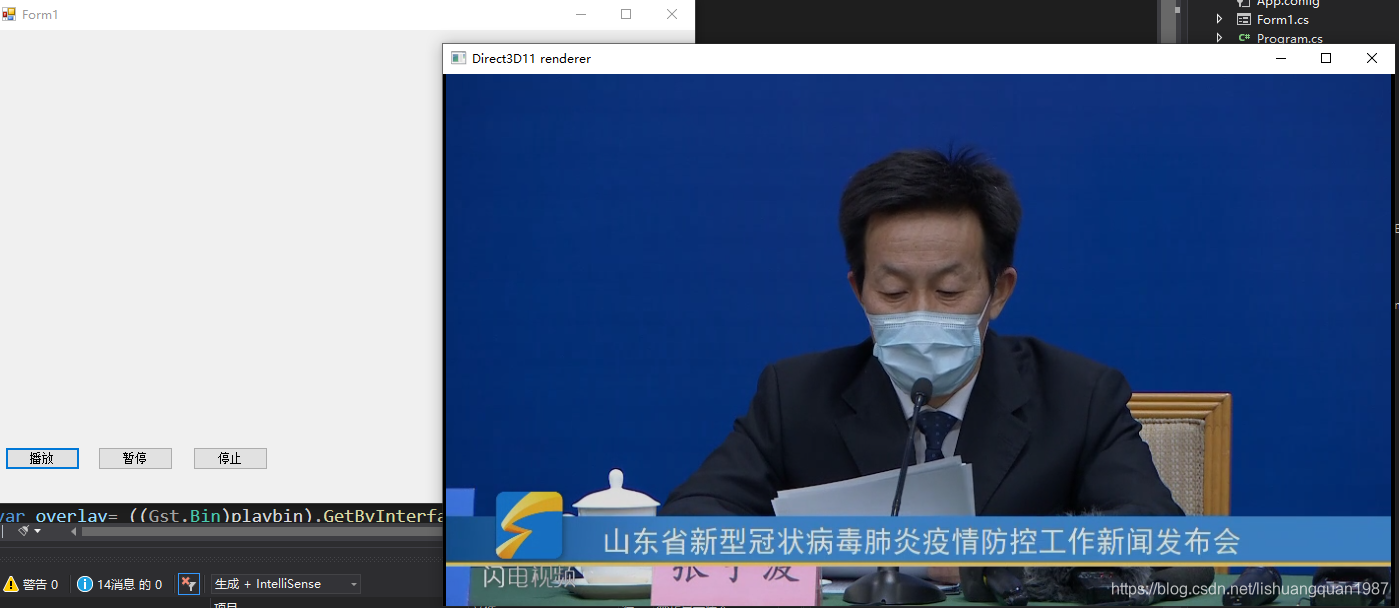The width and height of the screenshot is (1399, 608).
Task: Minimize the Direct3D11 renderer window
Action: pos(1280,58)
